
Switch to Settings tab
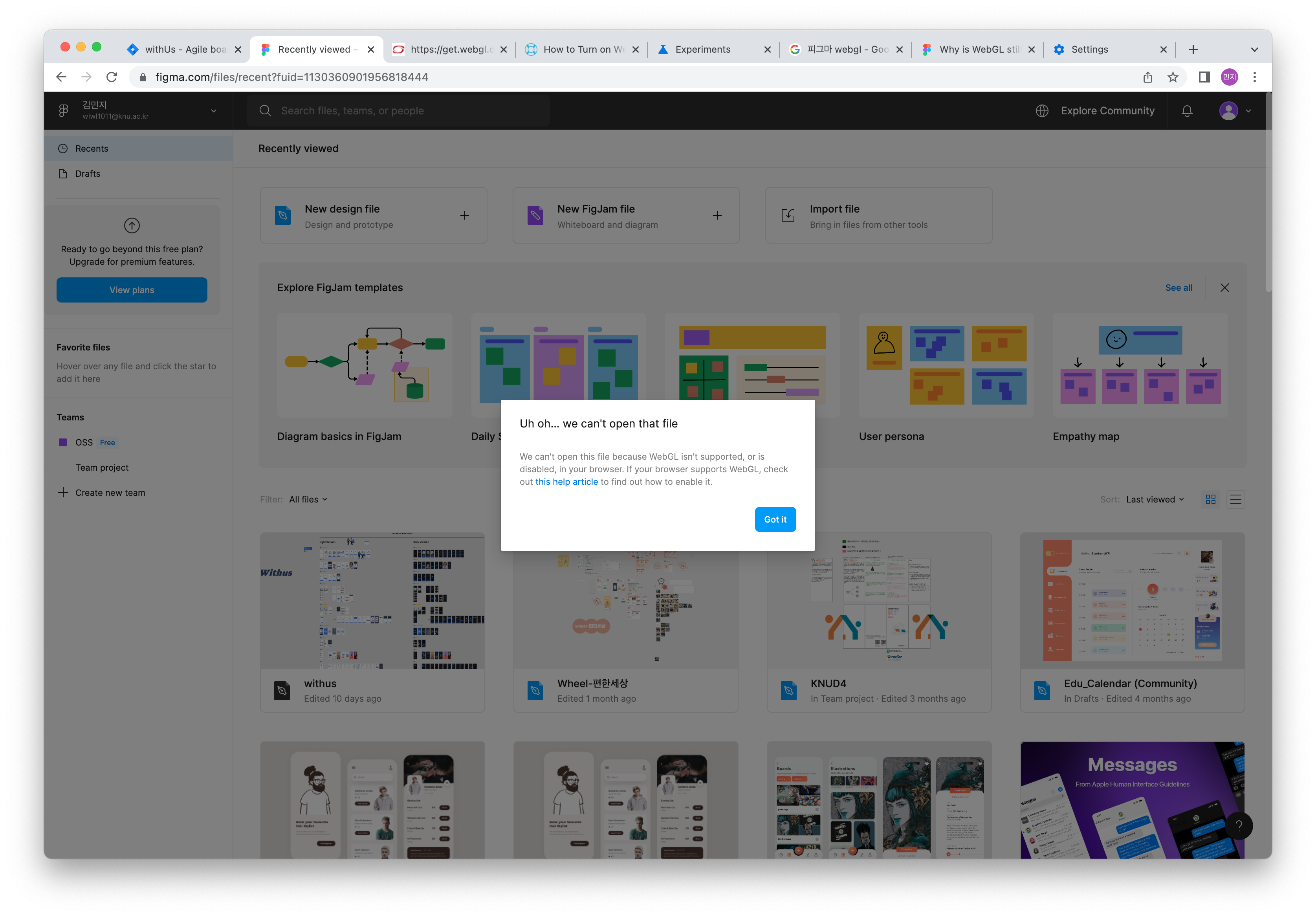1110,49
